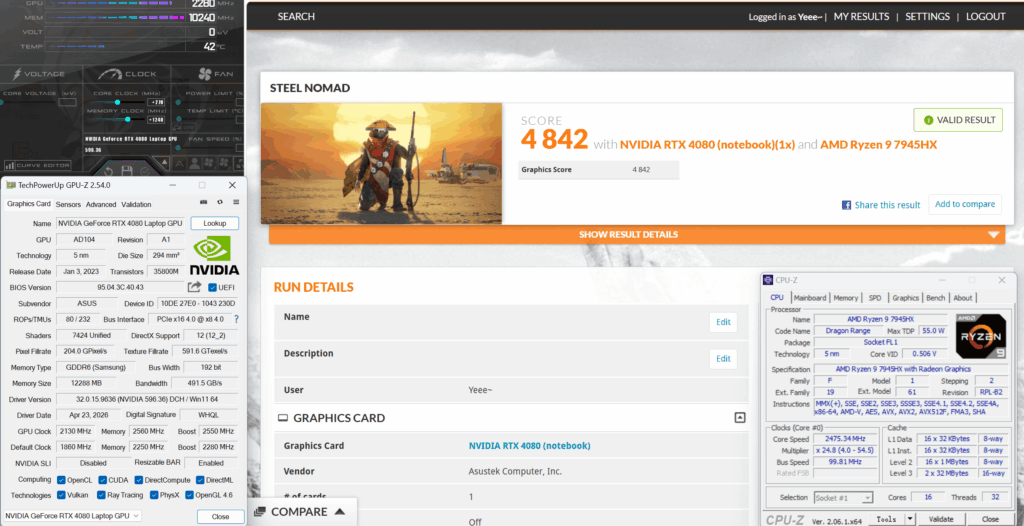This screenshot has width=1024, height=526.
Task: Click Validate button in CPU-Z
Action: pyautogui.click(x=941, y=519)
